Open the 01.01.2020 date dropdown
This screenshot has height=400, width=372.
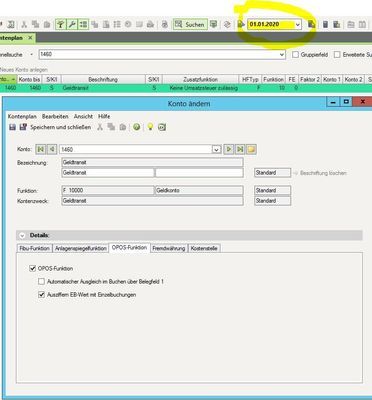[298, 24]
